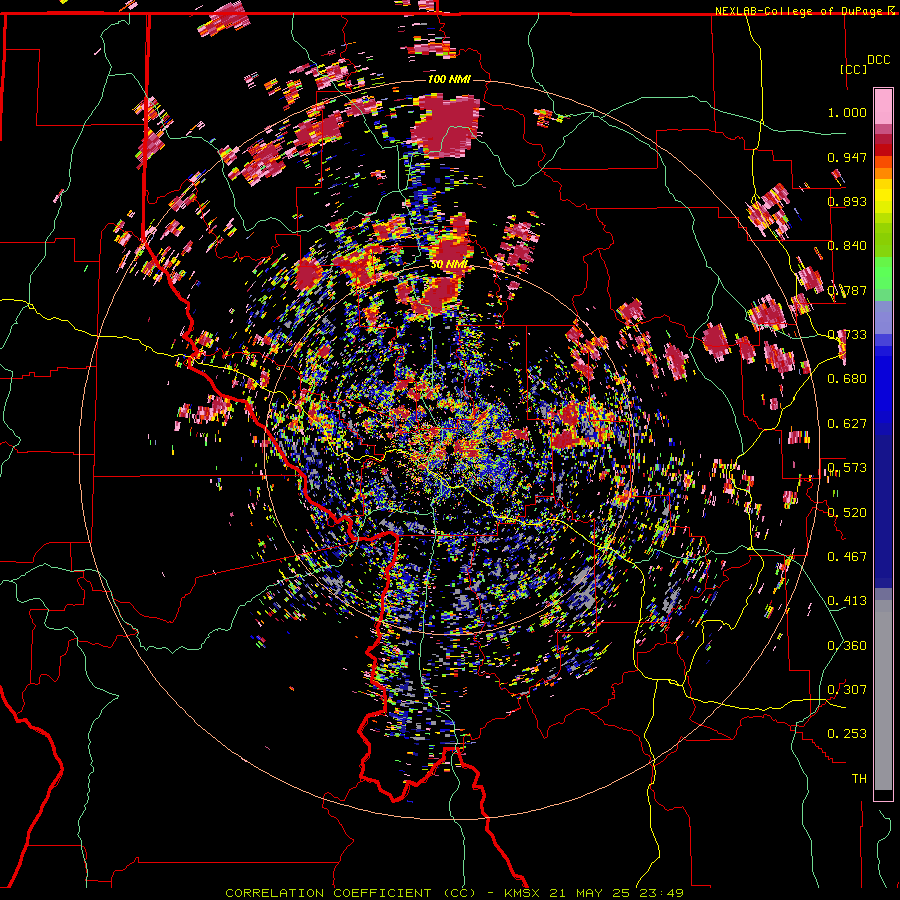Select the 0.787 color scale value
900x900 pixels.
[x=847, y=290]
